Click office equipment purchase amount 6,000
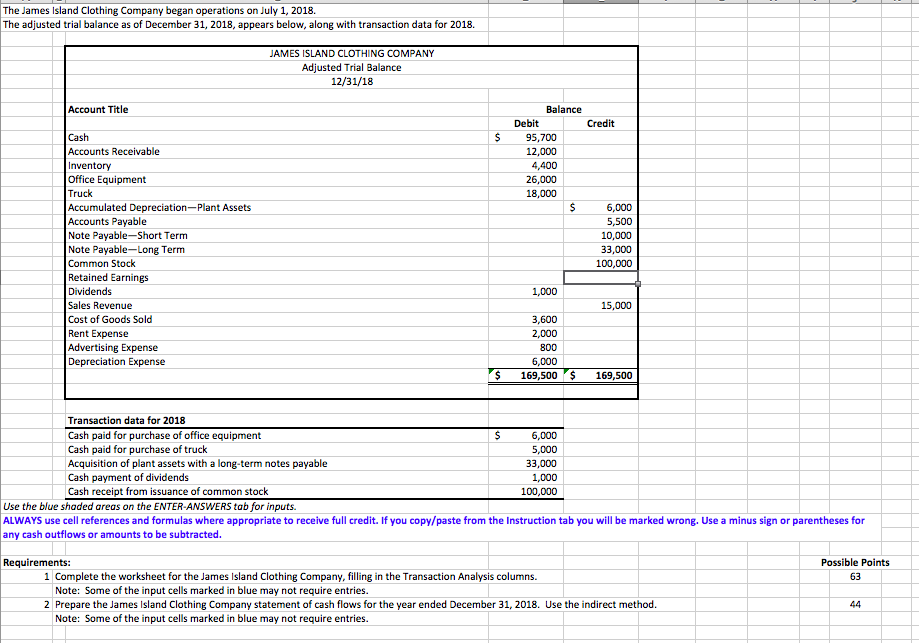 (544, 436)
